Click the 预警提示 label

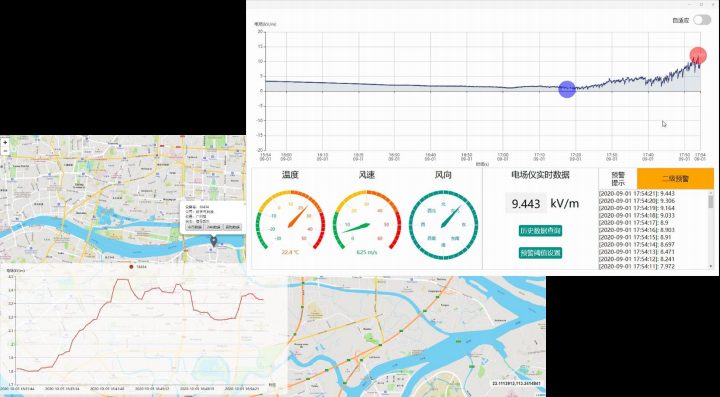[x=618, y=179]
